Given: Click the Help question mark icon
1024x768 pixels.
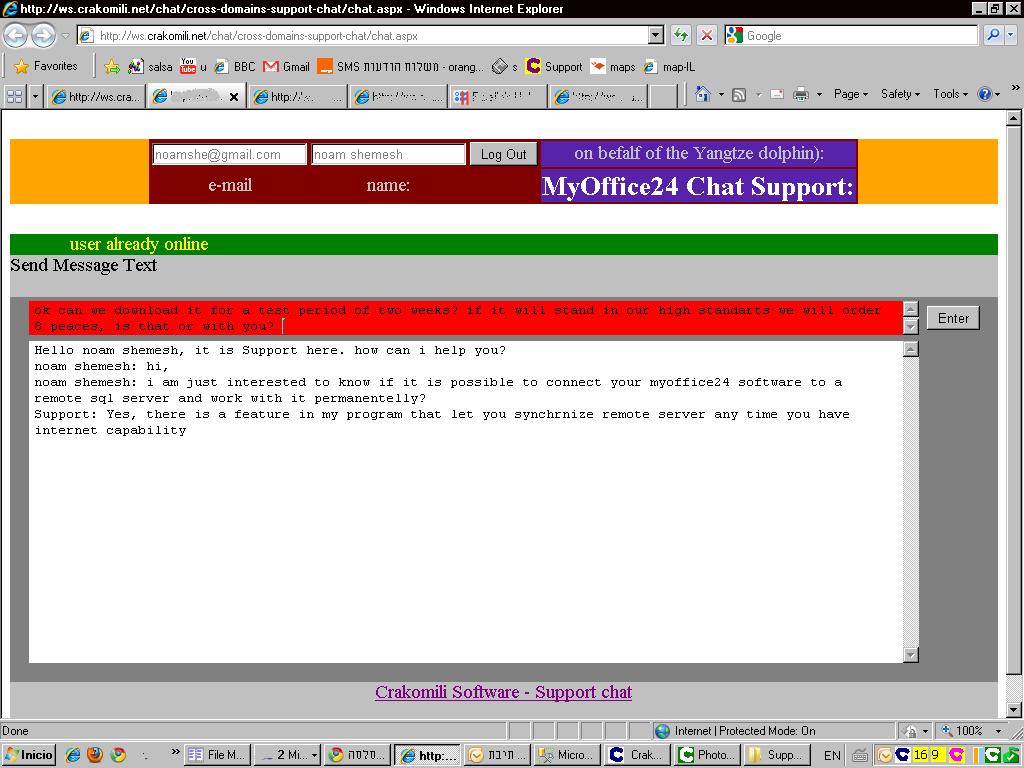Looking at the screenshot, I should point(984,94).
